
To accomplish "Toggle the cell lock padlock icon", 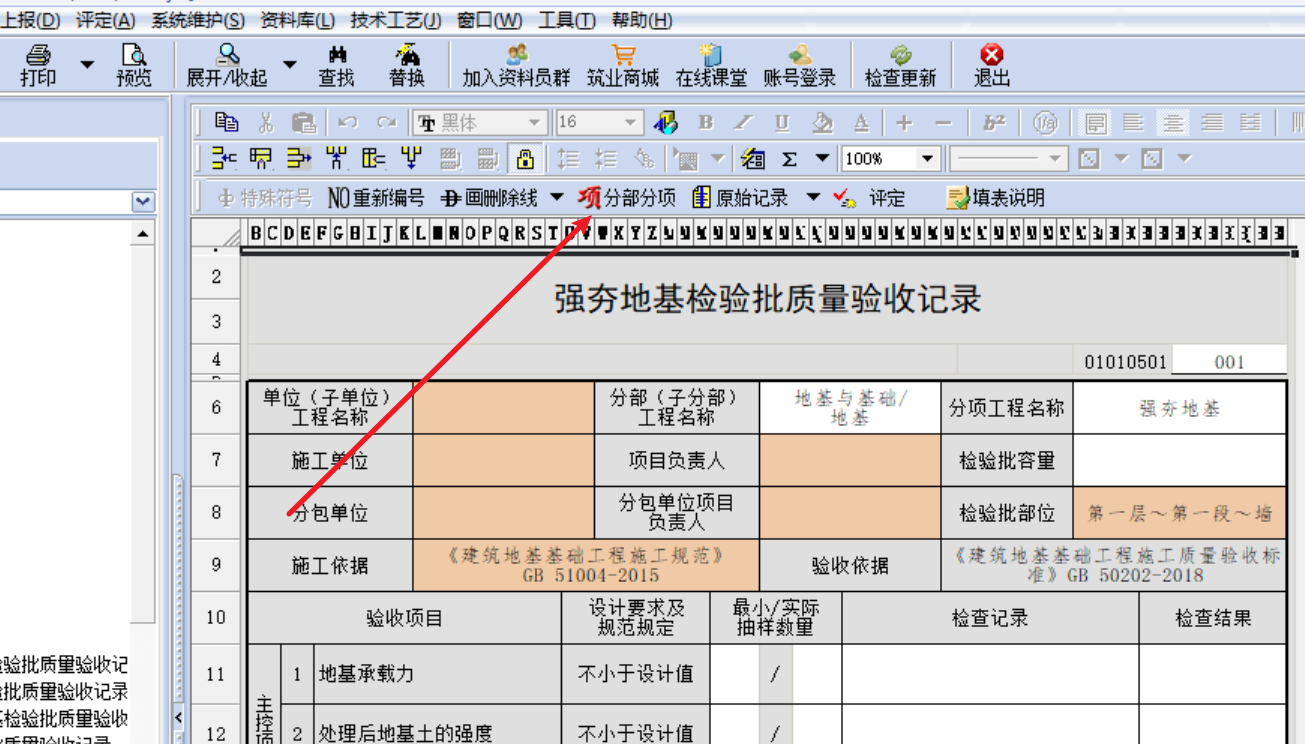I will [525, 159].
